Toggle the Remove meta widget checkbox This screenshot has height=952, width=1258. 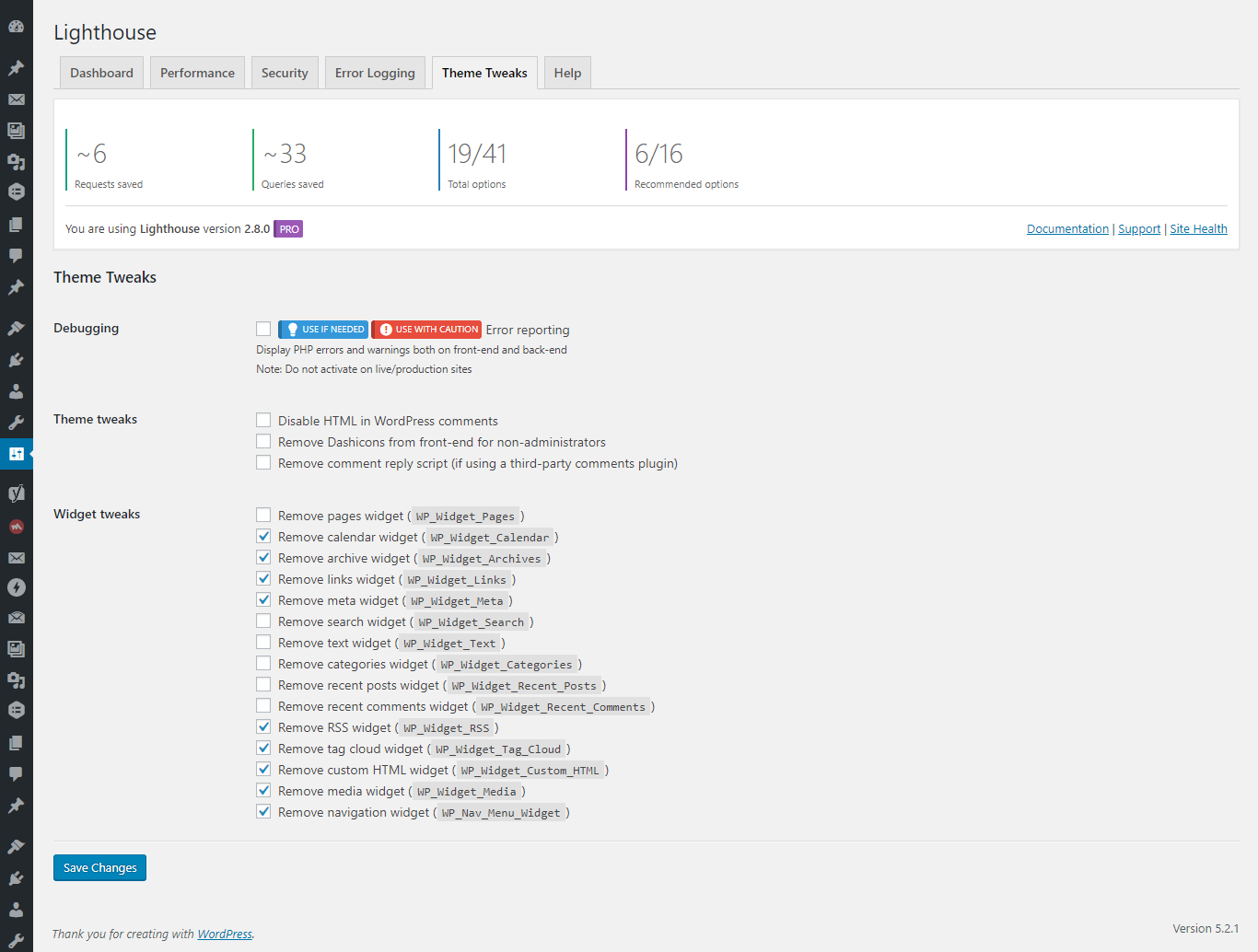tap(263, 599)
